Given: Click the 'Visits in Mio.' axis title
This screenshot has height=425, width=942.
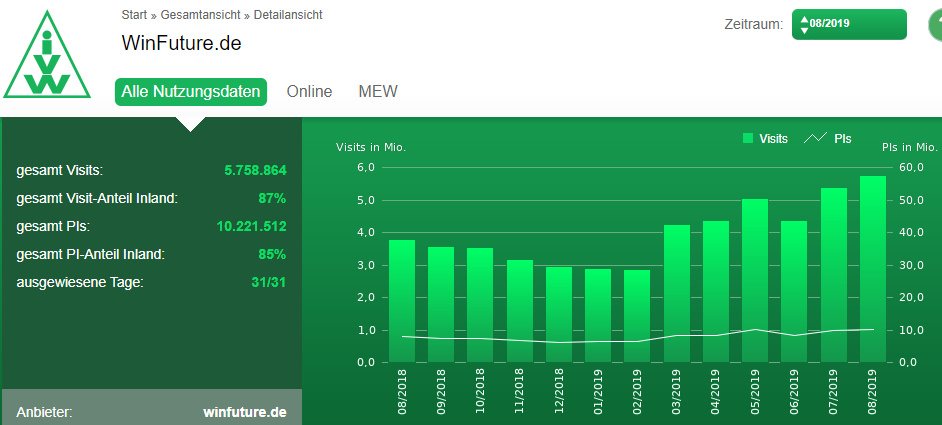Looking at the screenshot, I should point(371,147).
